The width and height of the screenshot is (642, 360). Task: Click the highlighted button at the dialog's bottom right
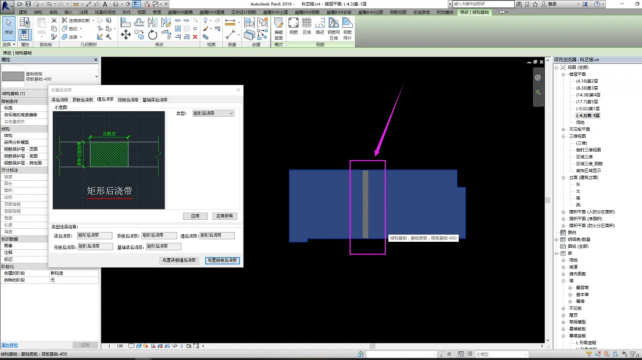pos(222,260)
